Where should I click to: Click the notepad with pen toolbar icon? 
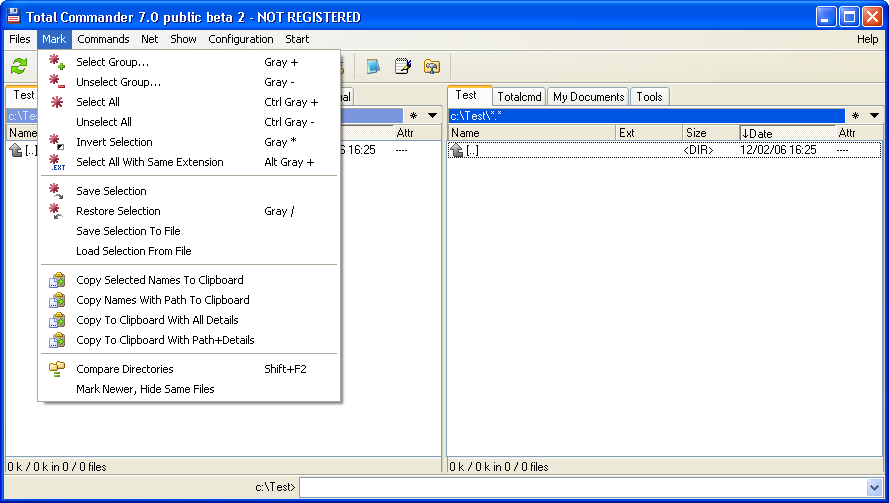(x=403, y=66)
